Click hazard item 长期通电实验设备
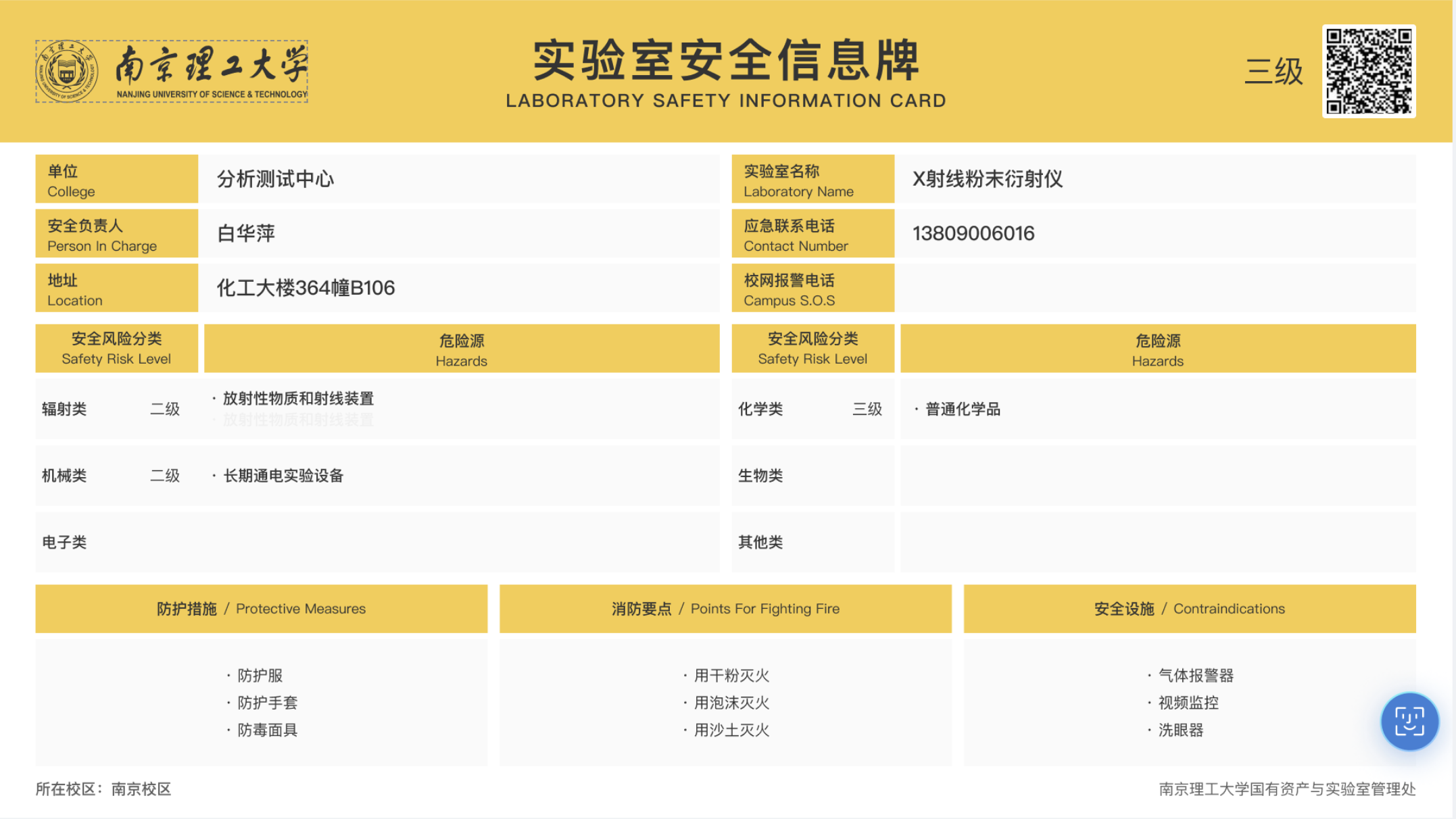The height and width of the screenshot is (819, 1456). 283,476
